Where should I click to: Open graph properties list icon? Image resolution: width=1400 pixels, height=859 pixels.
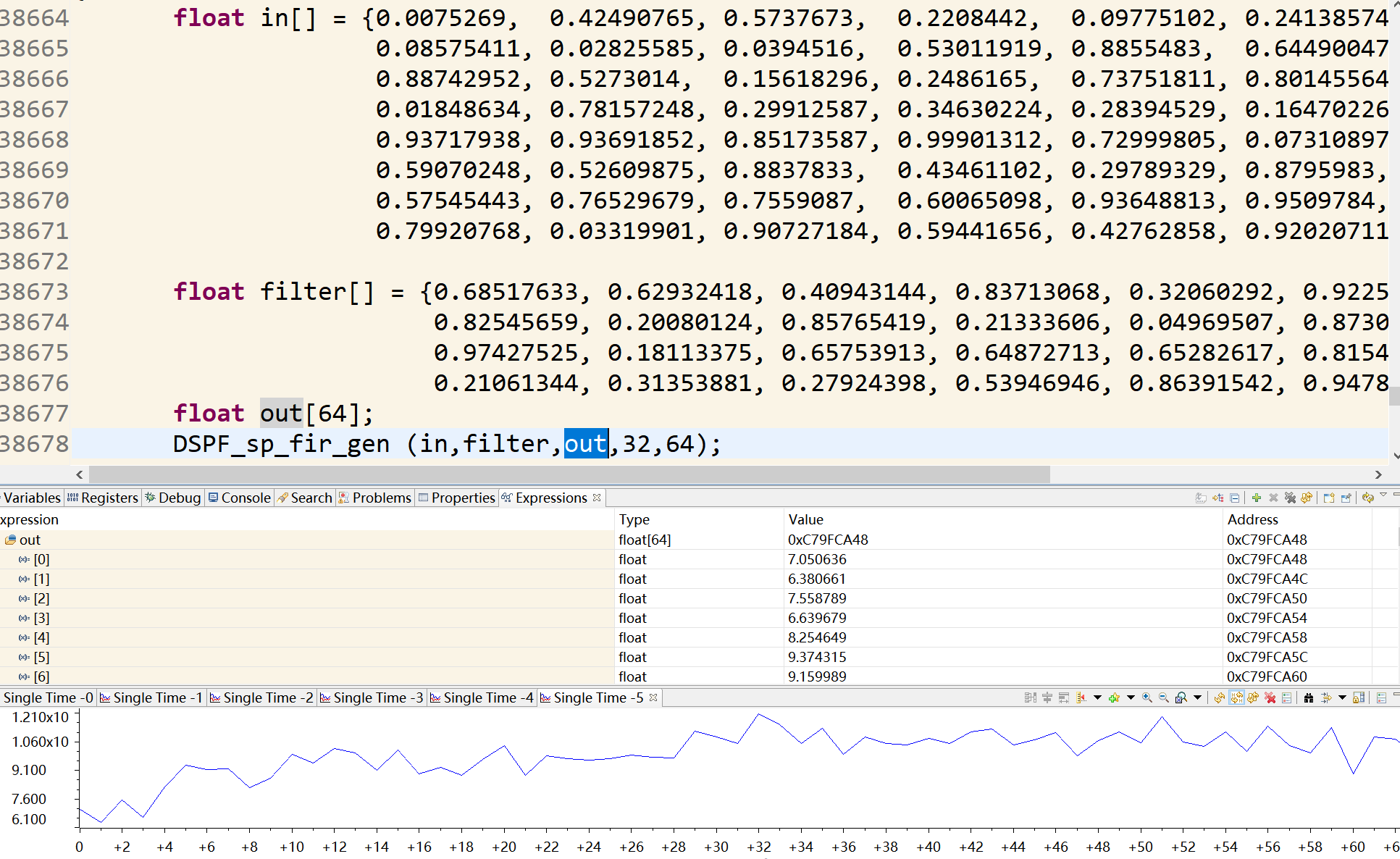point(1286,697)
